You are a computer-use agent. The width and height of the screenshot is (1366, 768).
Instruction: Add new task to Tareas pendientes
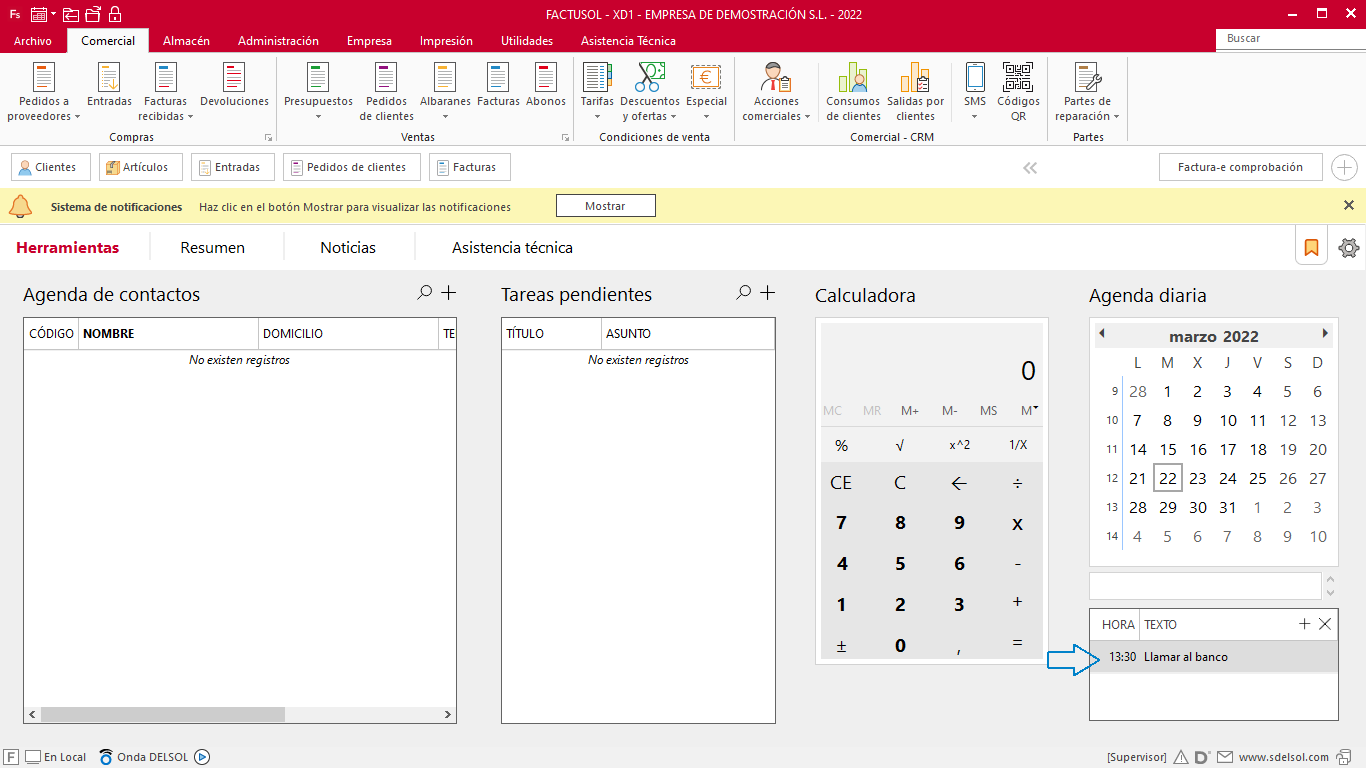[767, 293]
